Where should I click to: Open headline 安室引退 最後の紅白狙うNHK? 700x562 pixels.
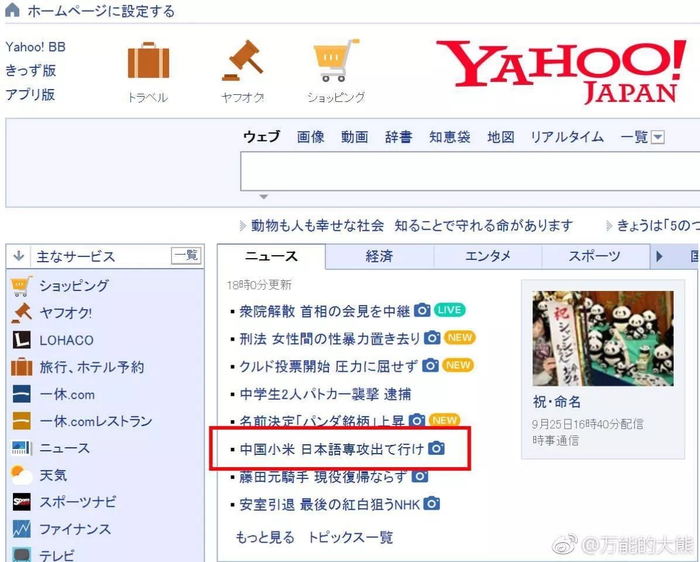pos(329,504)
